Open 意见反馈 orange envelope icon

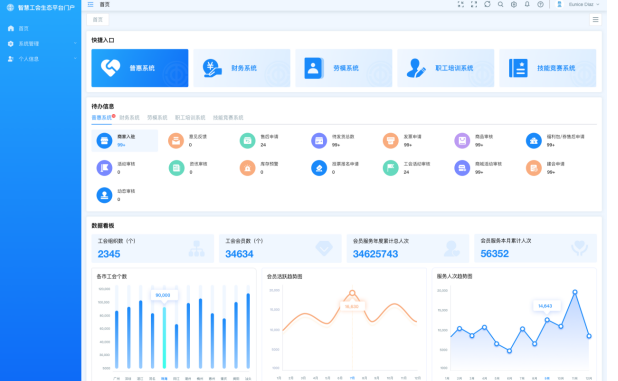(x=176, y=141)
